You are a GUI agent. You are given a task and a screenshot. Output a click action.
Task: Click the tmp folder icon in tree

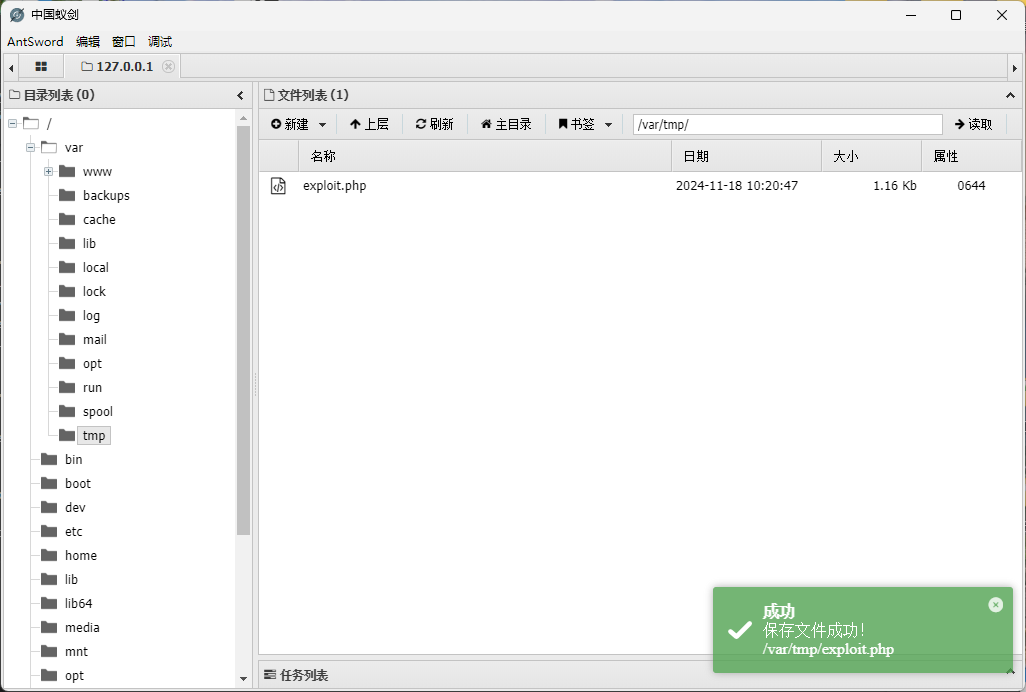coord(67,436)
